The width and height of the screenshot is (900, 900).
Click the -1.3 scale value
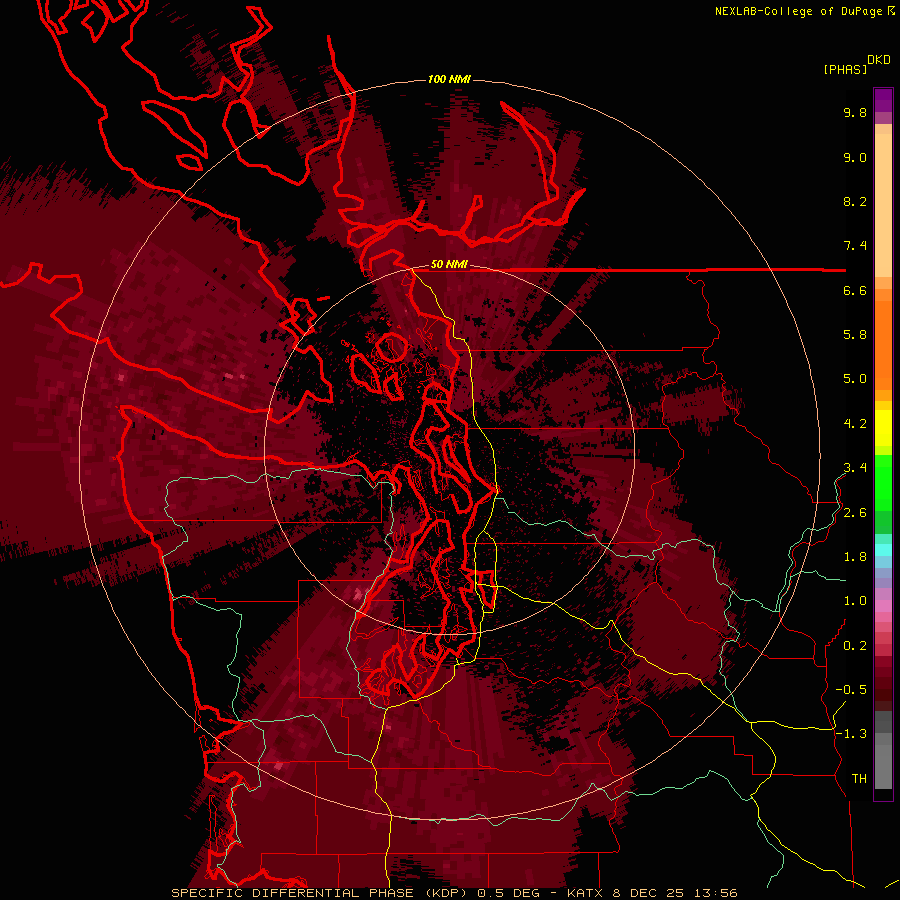click(851, 734)
